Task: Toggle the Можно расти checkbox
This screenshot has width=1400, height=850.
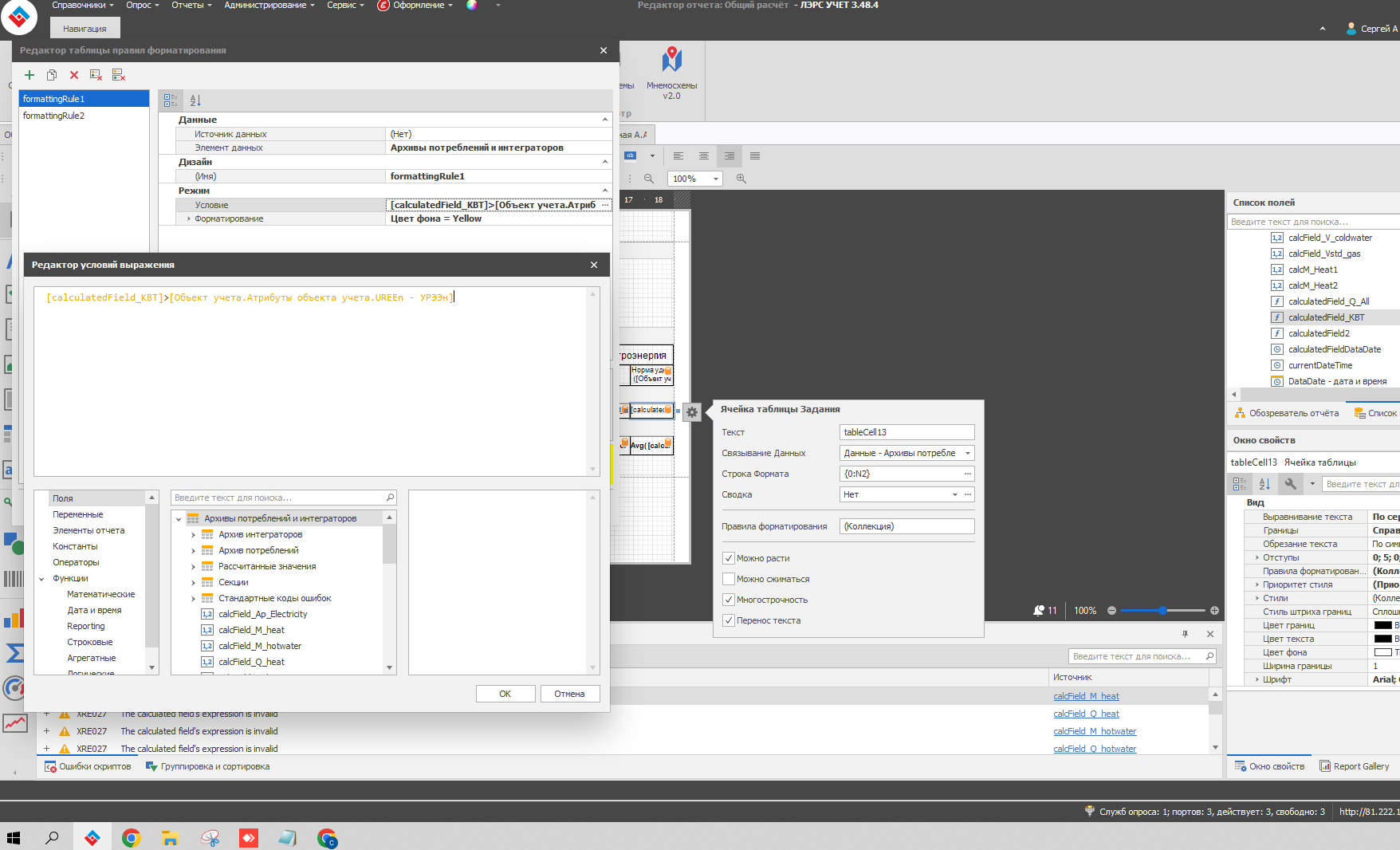Action: 729,558
